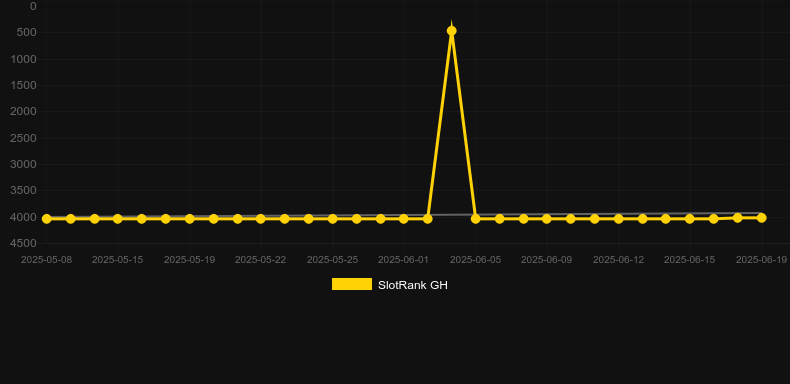The image size is (790, 384).
Task: Select the data point for 2025-06-05
Action: (476, 219)
